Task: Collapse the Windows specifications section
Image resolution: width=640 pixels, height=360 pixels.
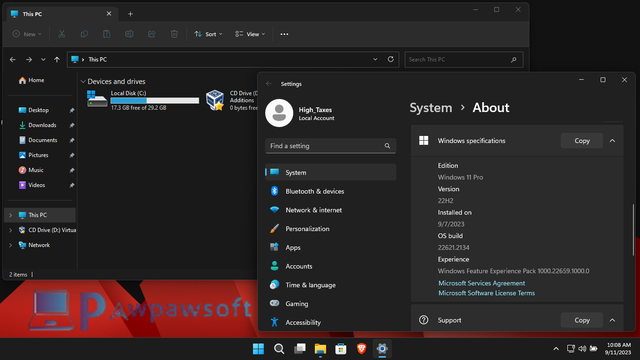Action: pos(612,141)
